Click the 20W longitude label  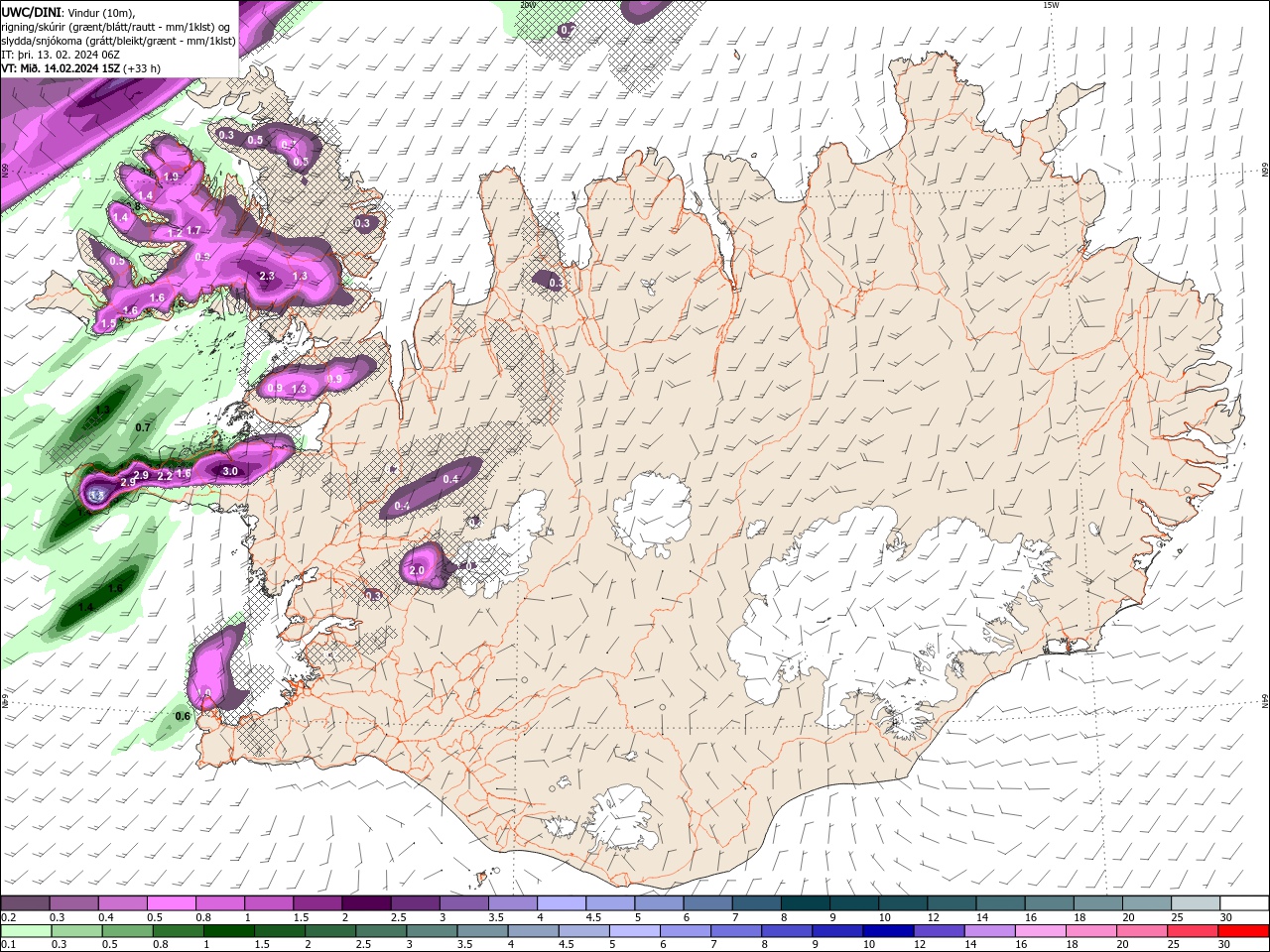(528, 5)
